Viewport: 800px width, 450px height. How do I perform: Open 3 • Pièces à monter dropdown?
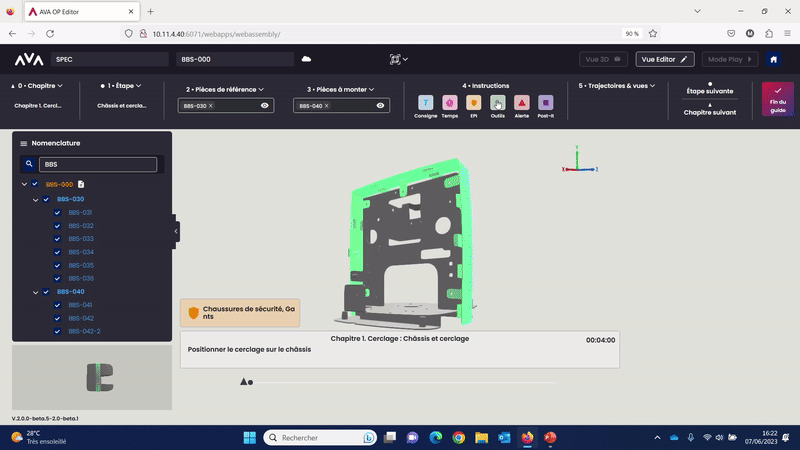(x=341, y=89)
